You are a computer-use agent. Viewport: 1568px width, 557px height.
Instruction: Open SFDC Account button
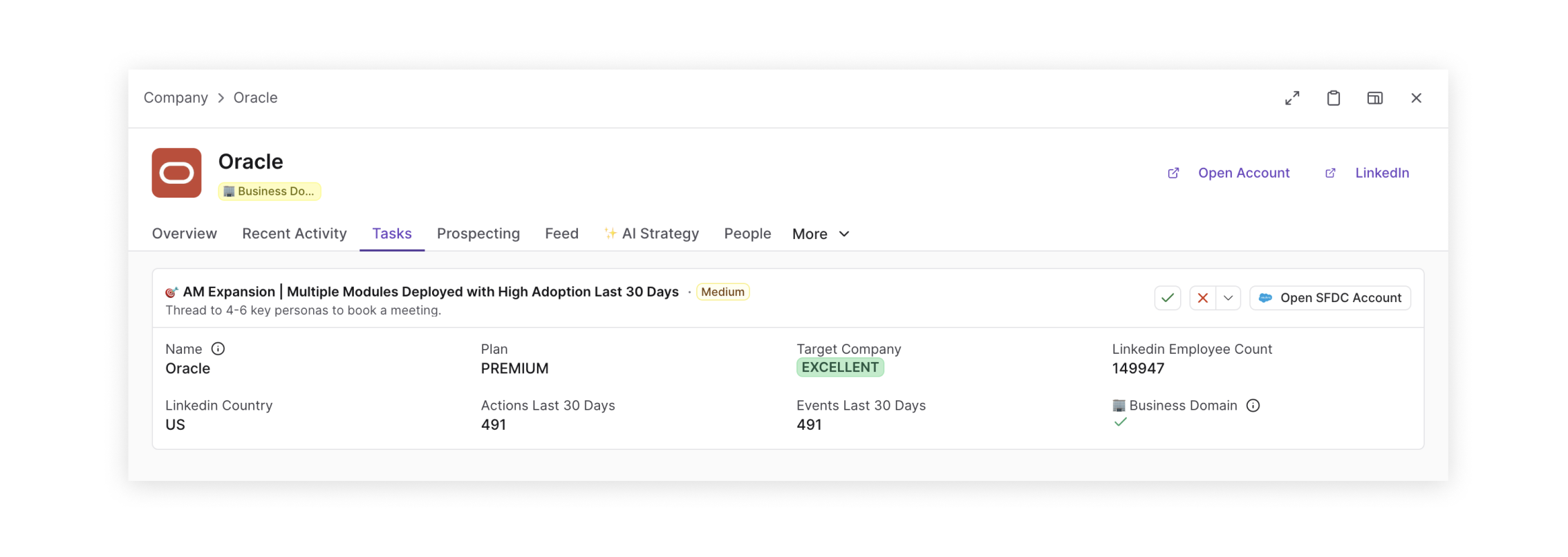(1330, 298)
